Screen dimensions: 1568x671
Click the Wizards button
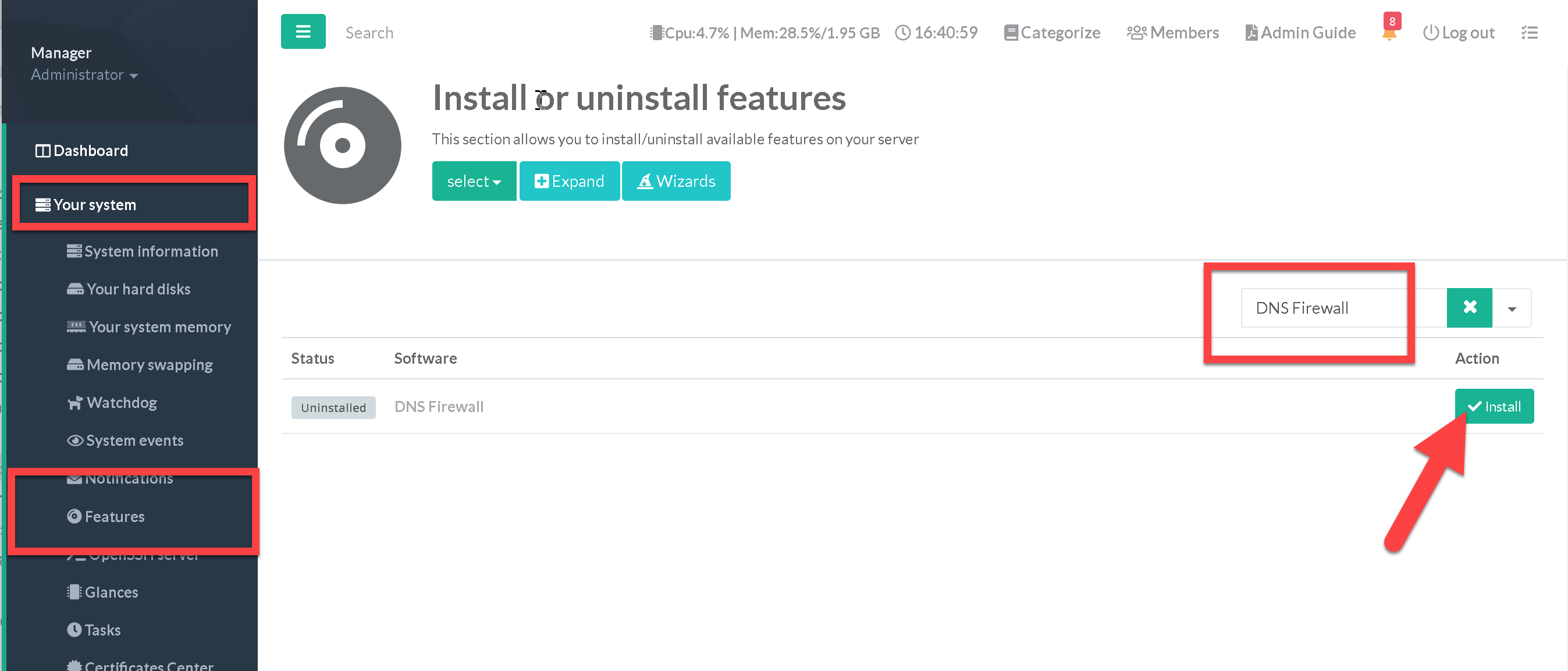[675, 181]
